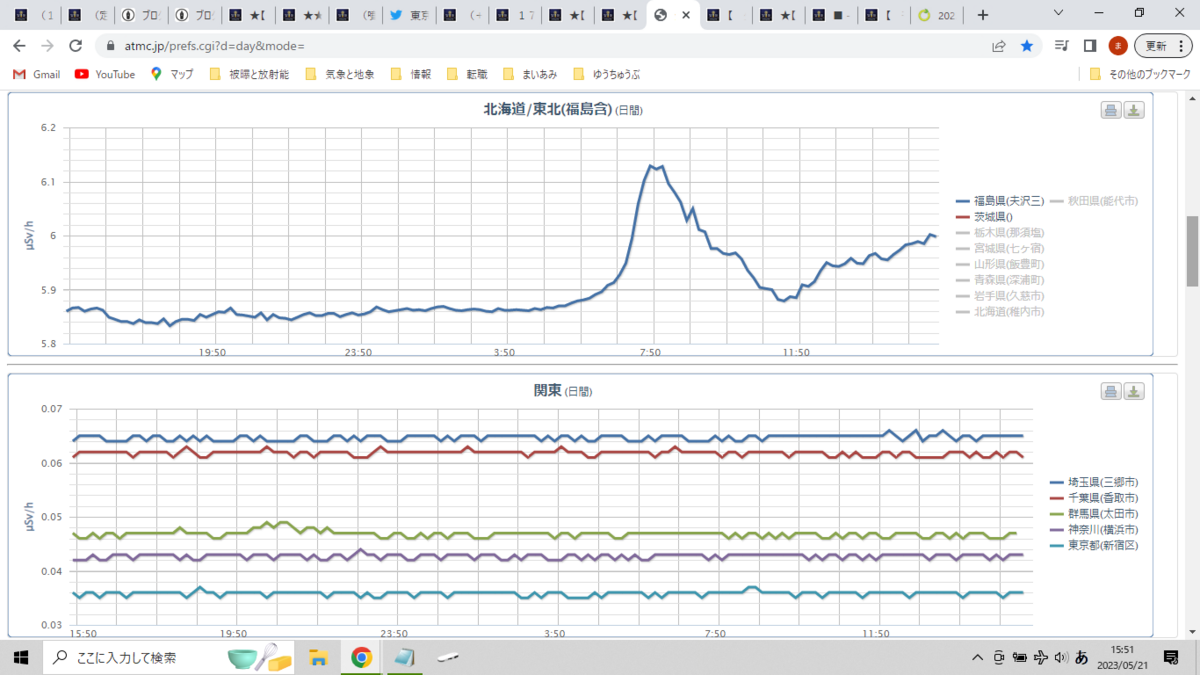Viewport: 1200px width, 675px height.
Task: Launch Chrome from the taskbar
Action: [361, 657]
